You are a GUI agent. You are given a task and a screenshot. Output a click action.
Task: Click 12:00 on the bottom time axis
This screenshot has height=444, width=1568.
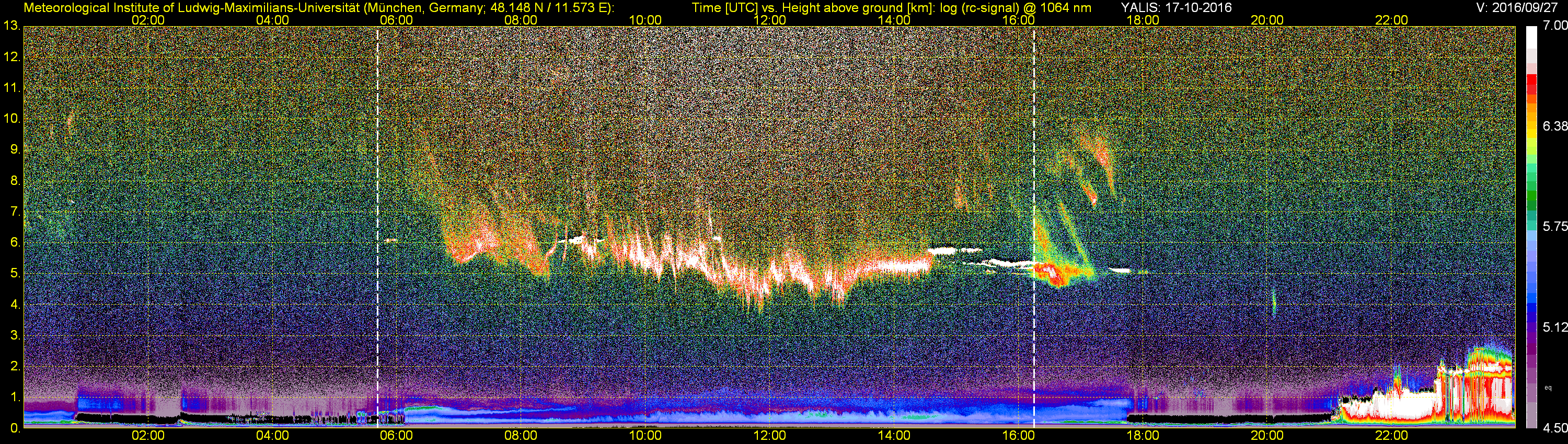769,436
